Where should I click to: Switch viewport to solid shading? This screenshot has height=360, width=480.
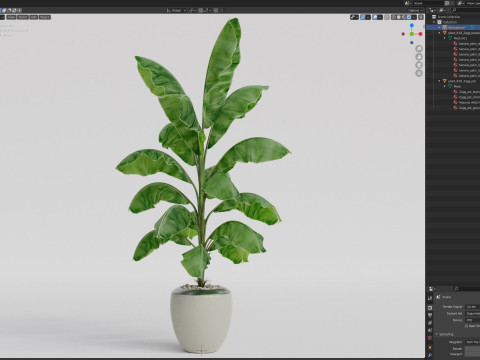point(399,17)
